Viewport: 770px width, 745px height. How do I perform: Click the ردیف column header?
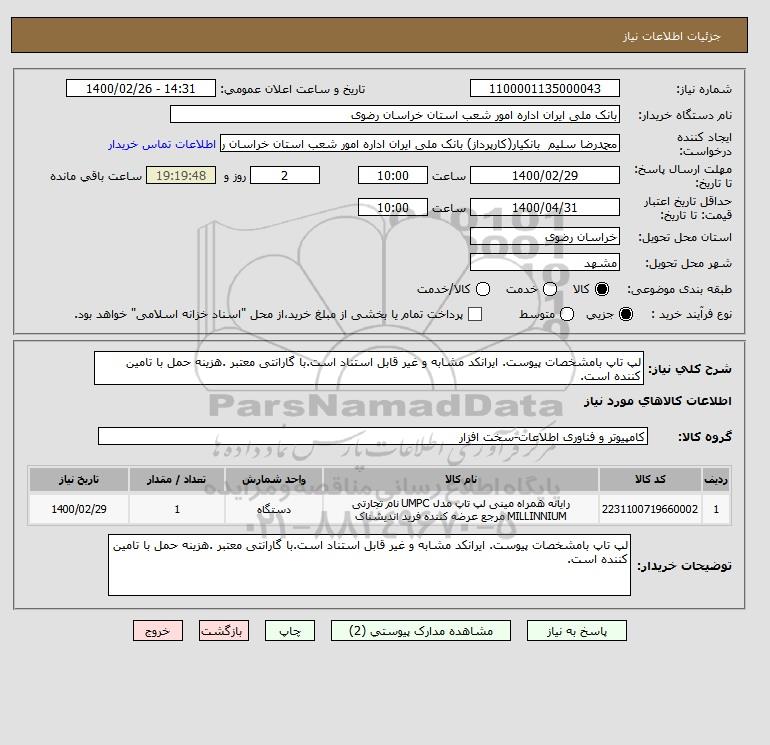tap(716, 479)
